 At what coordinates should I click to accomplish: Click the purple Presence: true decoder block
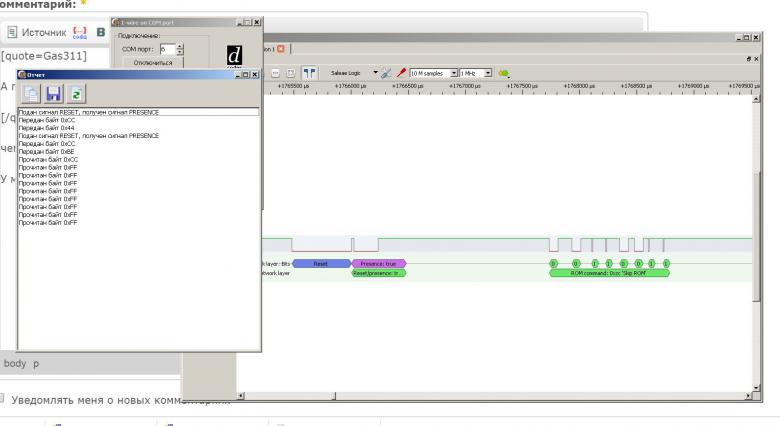point(377,263)
